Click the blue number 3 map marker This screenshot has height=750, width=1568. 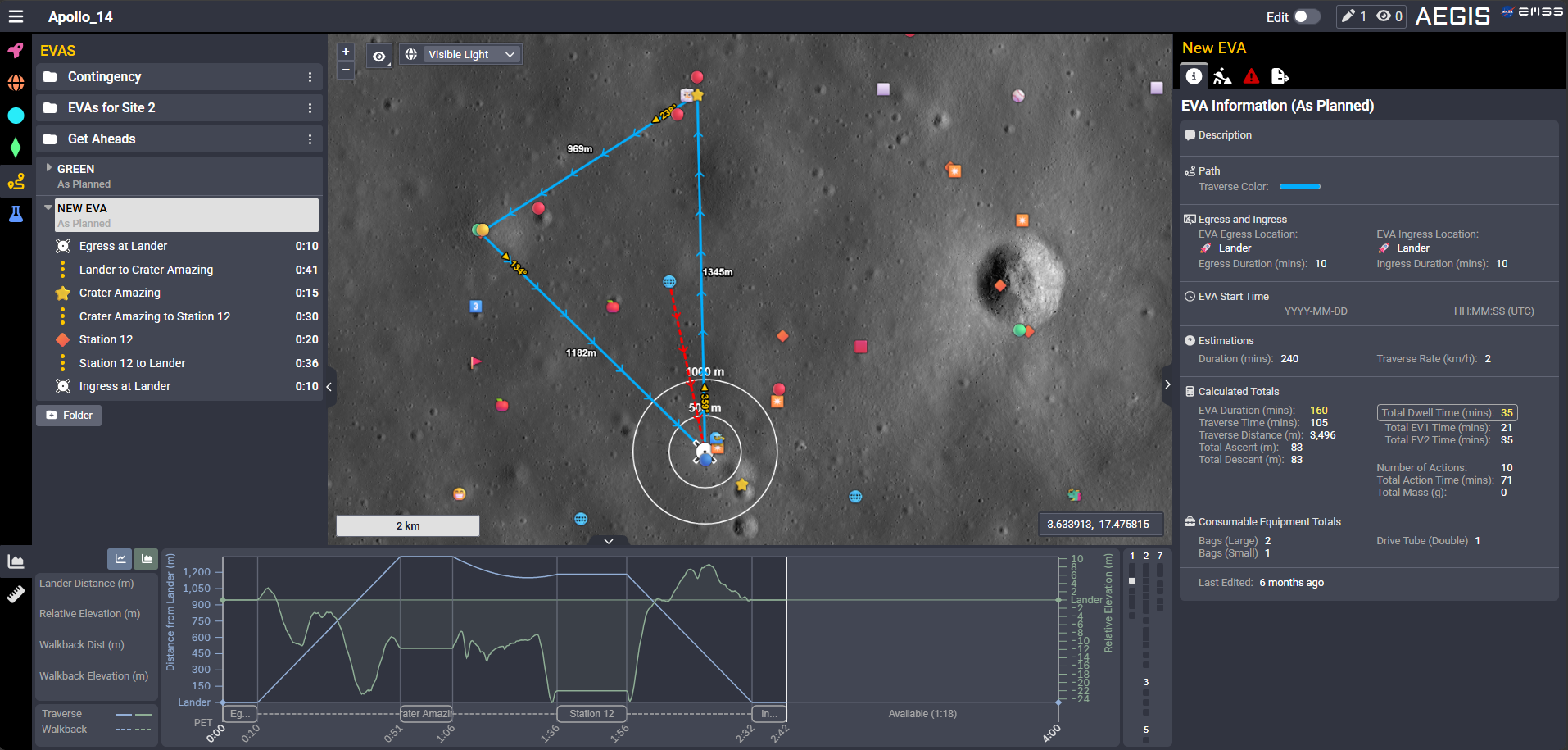(475, 307)
